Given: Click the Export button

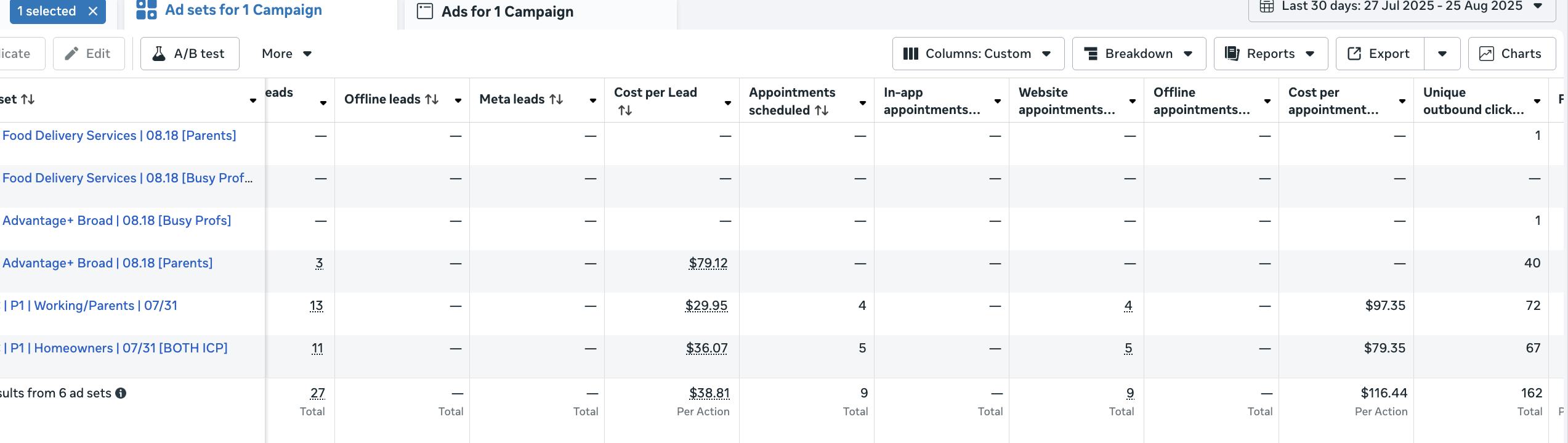Looking at the screenshot, I should click(x=1380, y=54).
